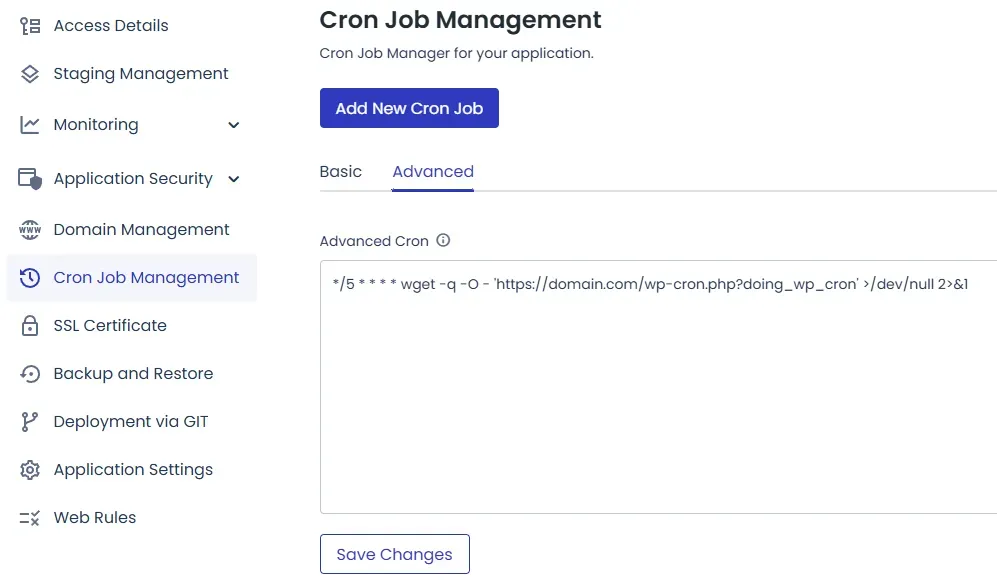The height and width of the screenshot is (587, 997).
Task: Open Cron Job Management in sidebar
Action: 146,278
